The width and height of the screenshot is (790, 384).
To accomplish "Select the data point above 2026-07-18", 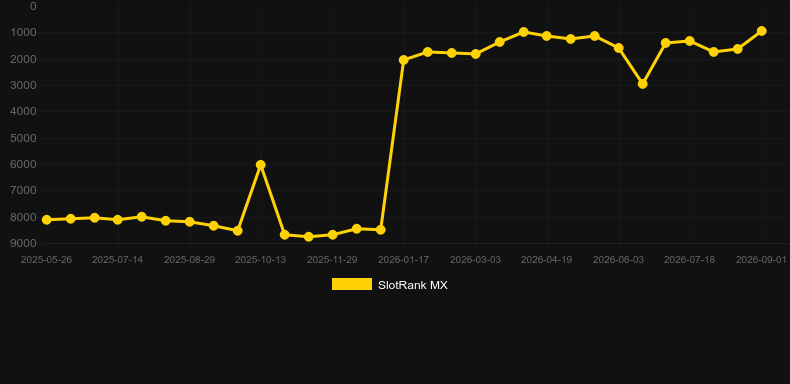I will (x=690, y=41).
